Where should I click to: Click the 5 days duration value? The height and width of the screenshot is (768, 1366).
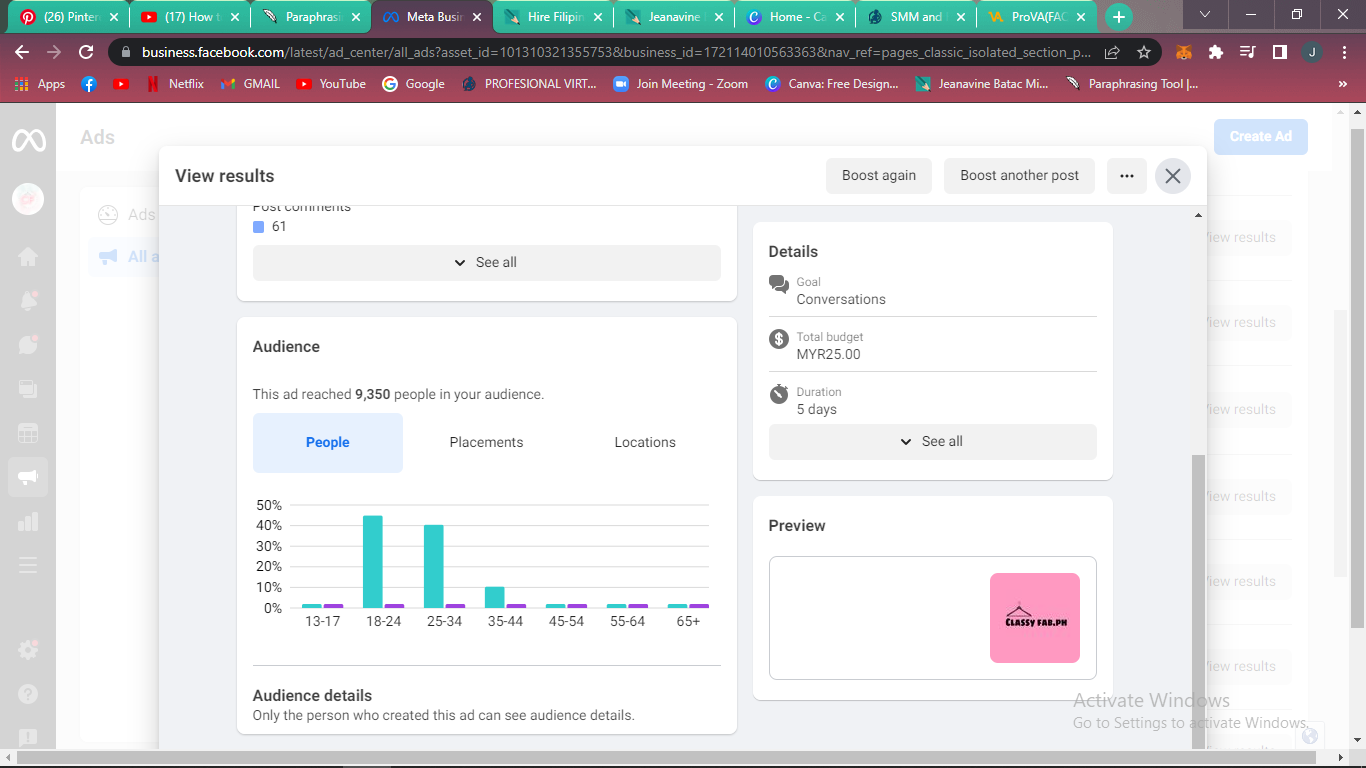click(817, 409)
